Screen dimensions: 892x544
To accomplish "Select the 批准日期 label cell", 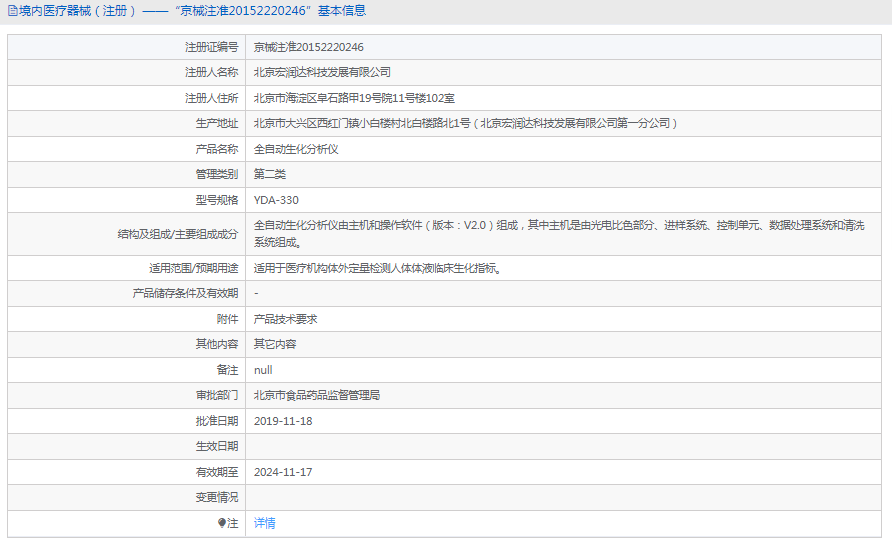I will [x=126, y=421].
